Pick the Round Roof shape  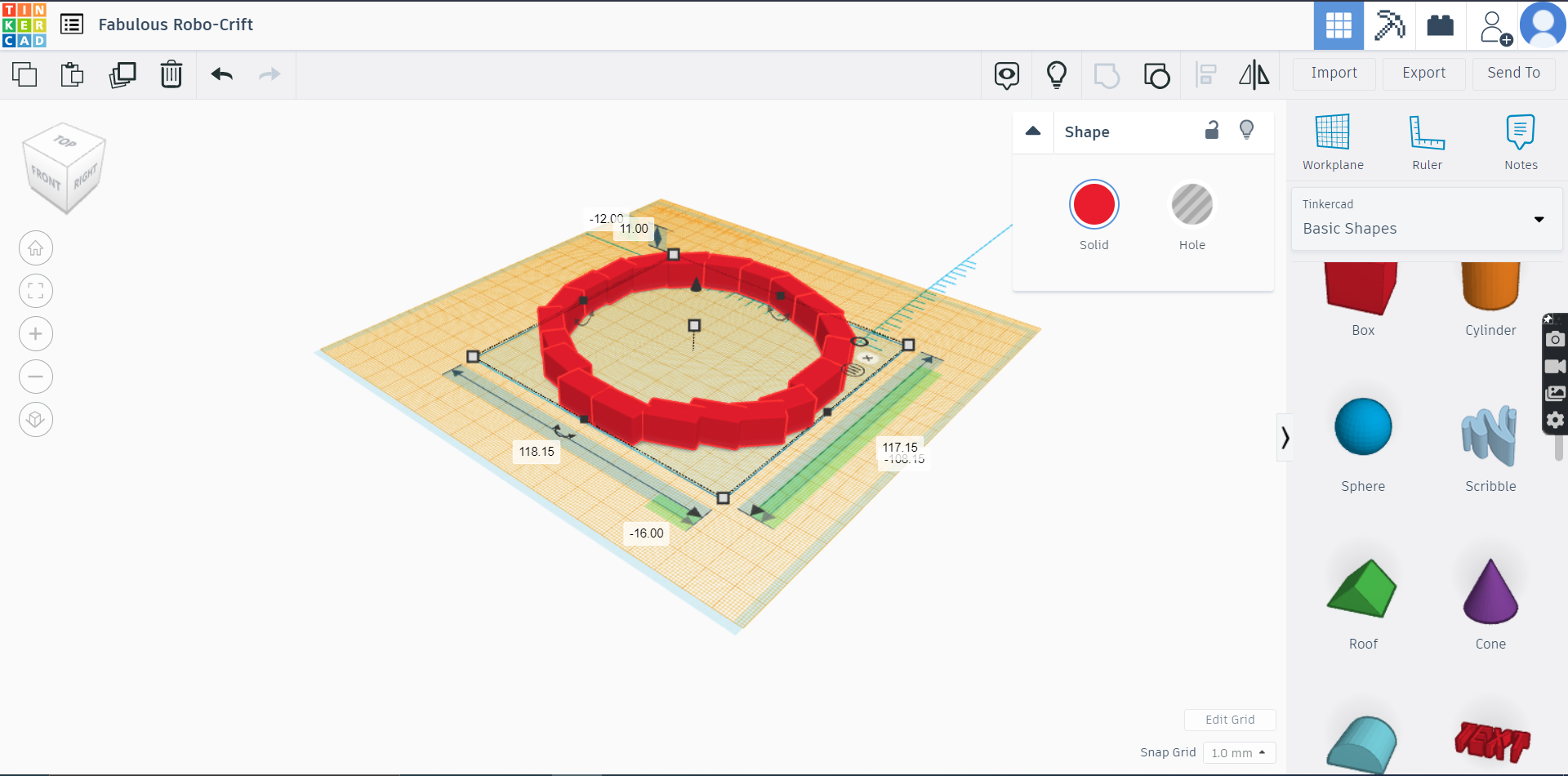tap(1361, 745)
